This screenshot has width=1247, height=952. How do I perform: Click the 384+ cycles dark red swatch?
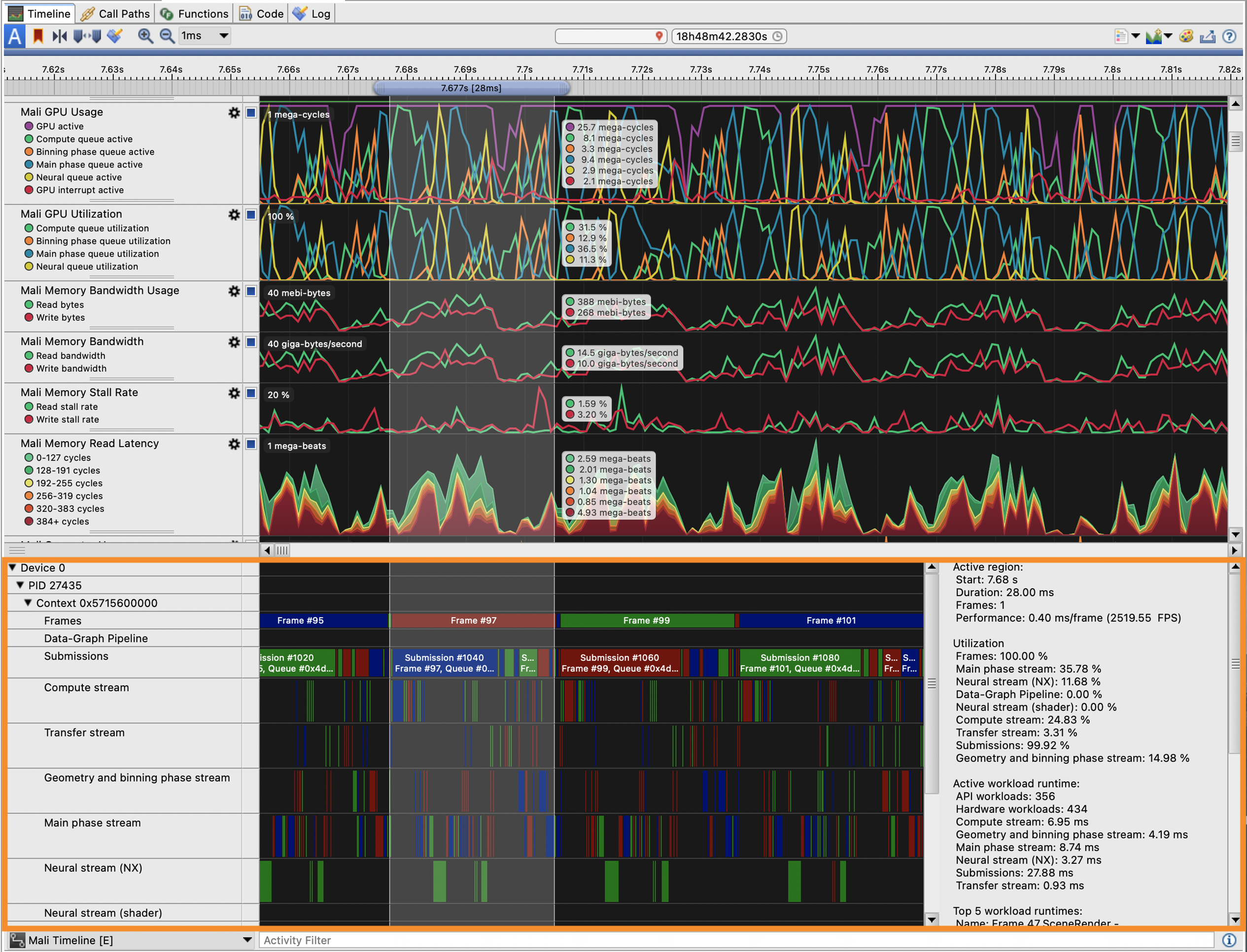29,521
